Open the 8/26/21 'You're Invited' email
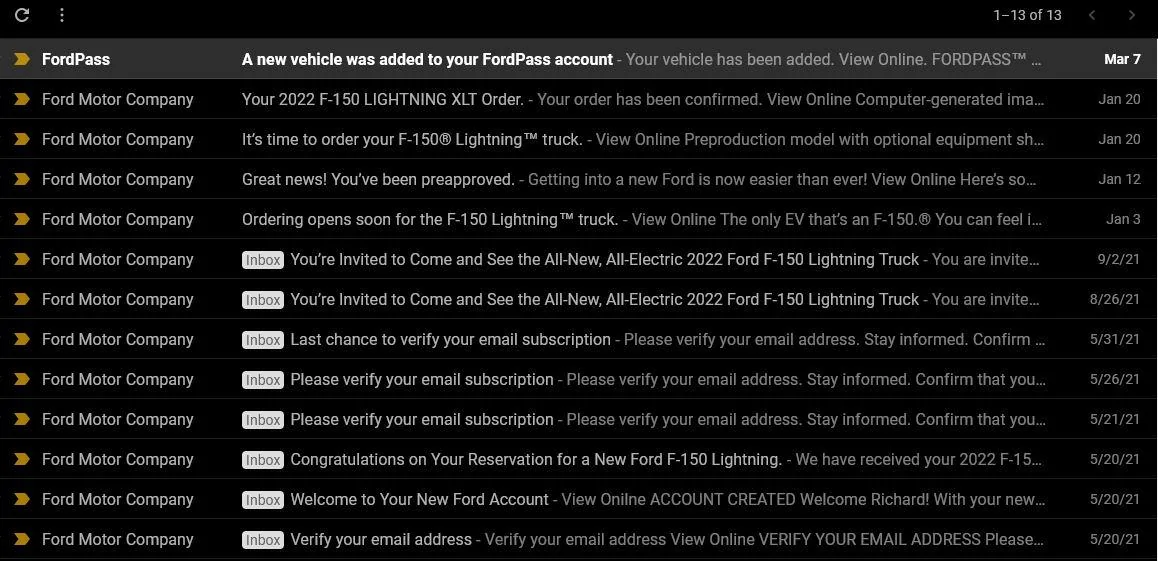The height and width of the screenshot is (561, 1158). pyautogui.click(x=604, y=299)
